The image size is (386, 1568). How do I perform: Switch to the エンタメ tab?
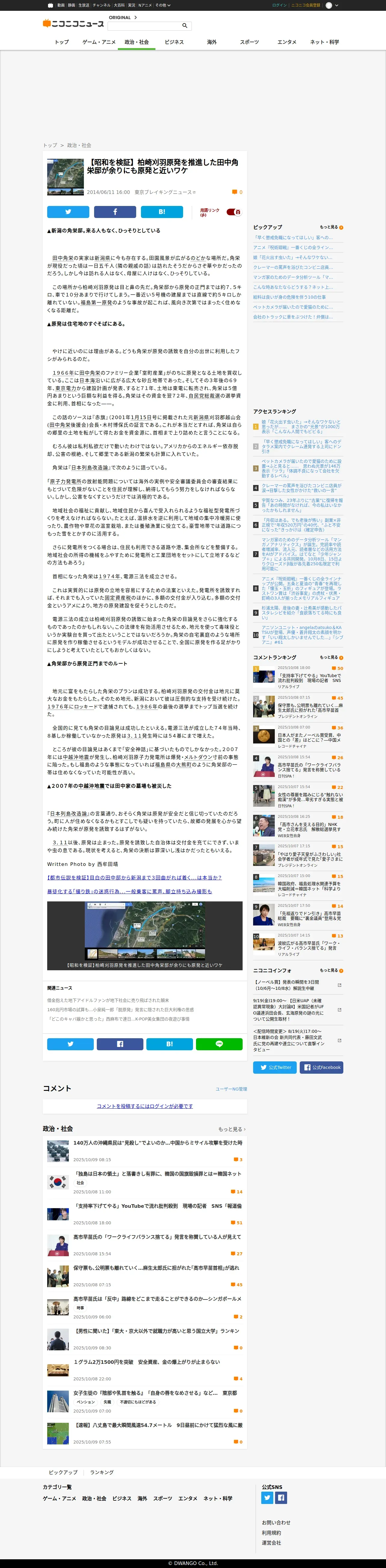coord(287,42)
